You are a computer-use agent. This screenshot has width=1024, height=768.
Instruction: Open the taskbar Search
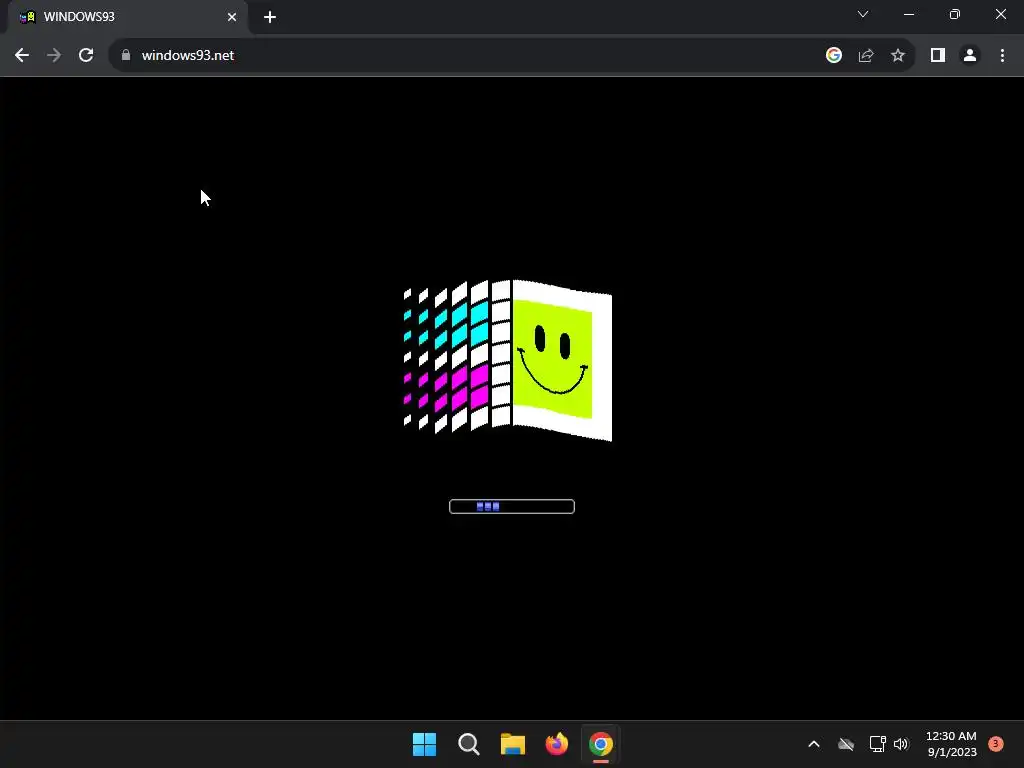469,744
